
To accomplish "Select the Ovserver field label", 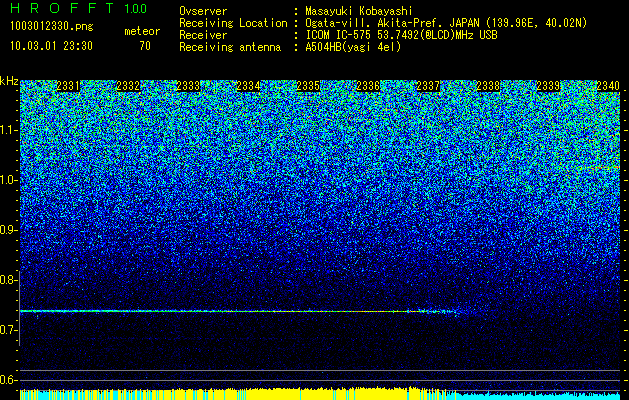I will 203,11.
